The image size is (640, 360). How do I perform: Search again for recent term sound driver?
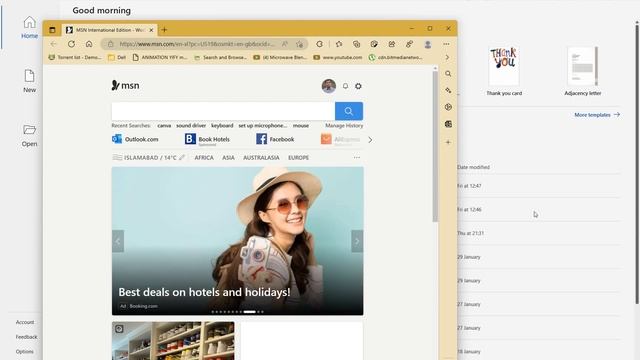click(x=191, y=126)
